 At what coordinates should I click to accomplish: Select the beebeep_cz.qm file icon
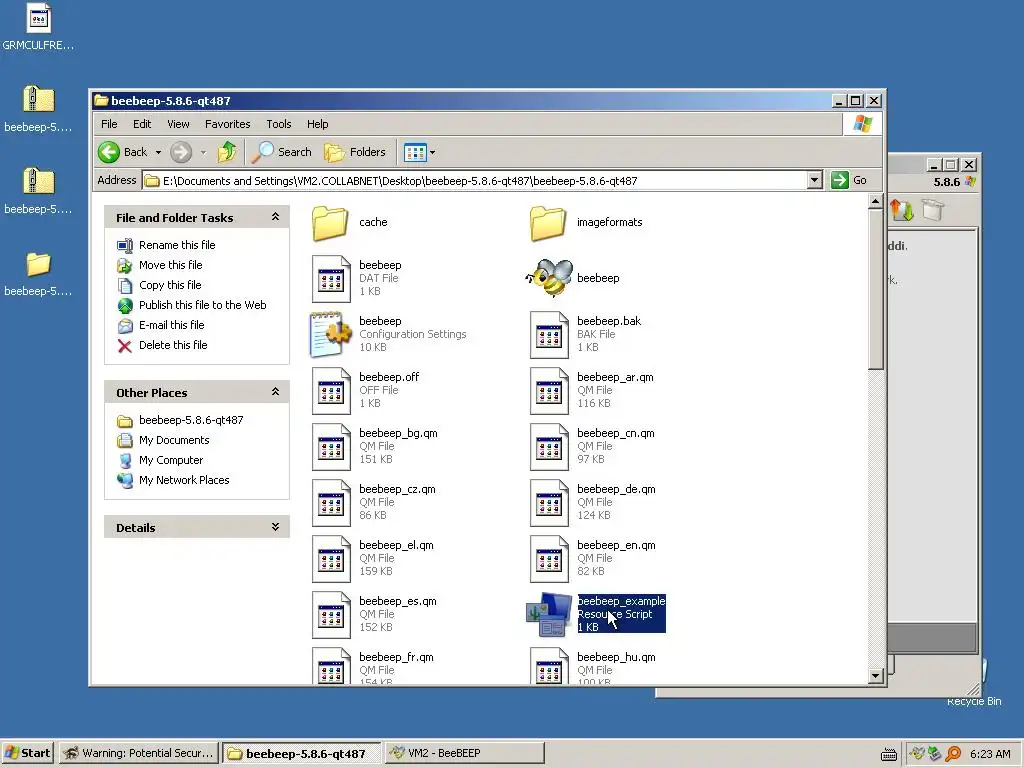pyautogui.click(x=330, y=504)
